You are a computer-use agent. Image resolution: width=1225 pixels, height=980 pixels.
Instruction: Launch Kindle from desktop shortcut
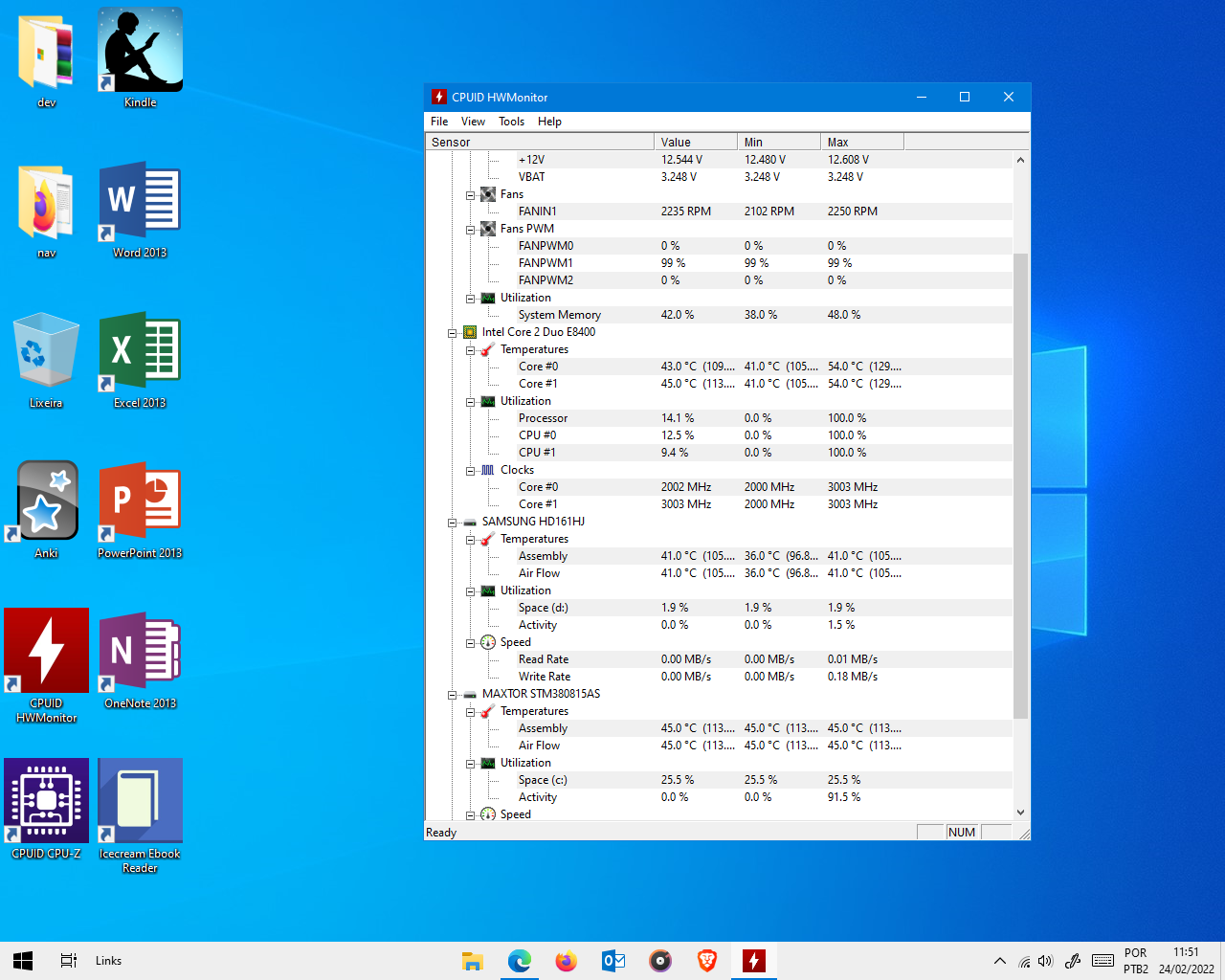point(140,59)
